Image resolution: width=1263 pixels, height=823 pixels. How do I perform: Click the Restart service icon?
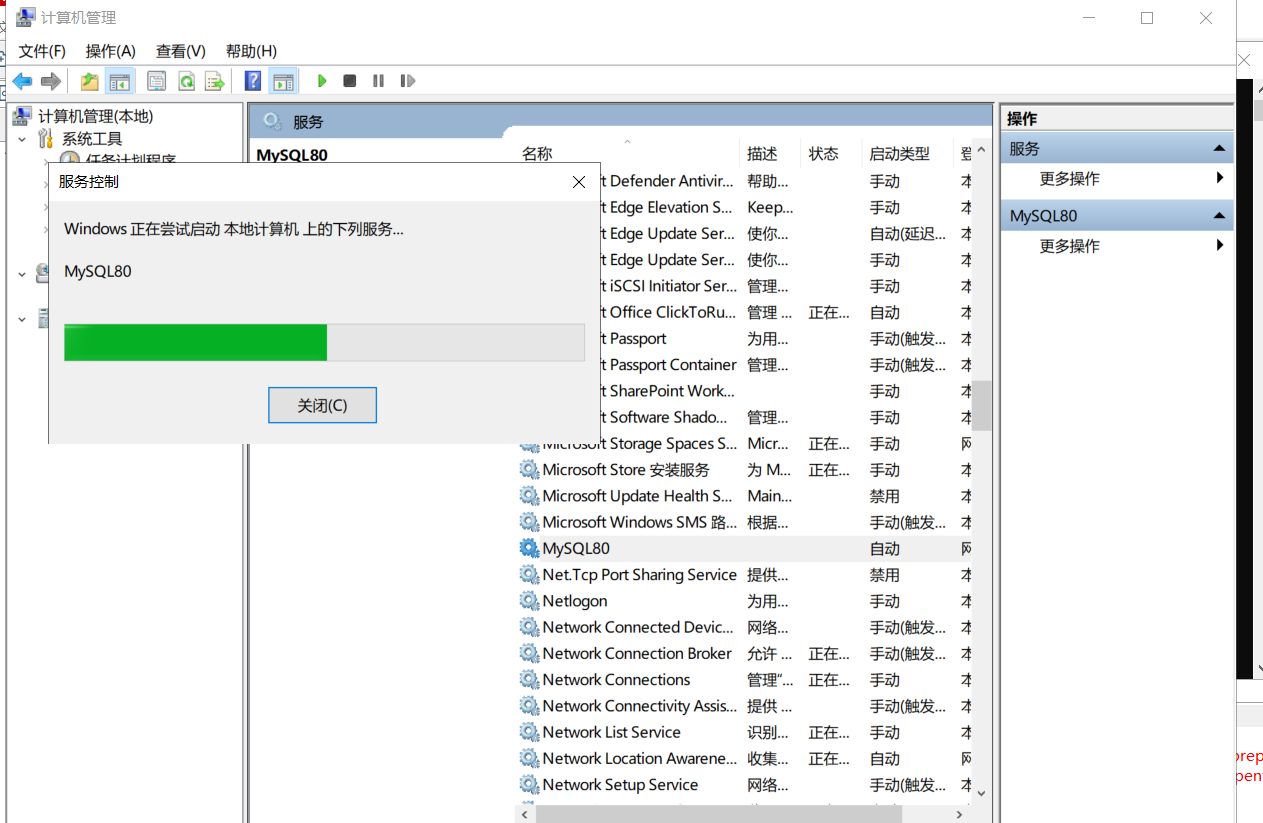[x=407, y=81]
